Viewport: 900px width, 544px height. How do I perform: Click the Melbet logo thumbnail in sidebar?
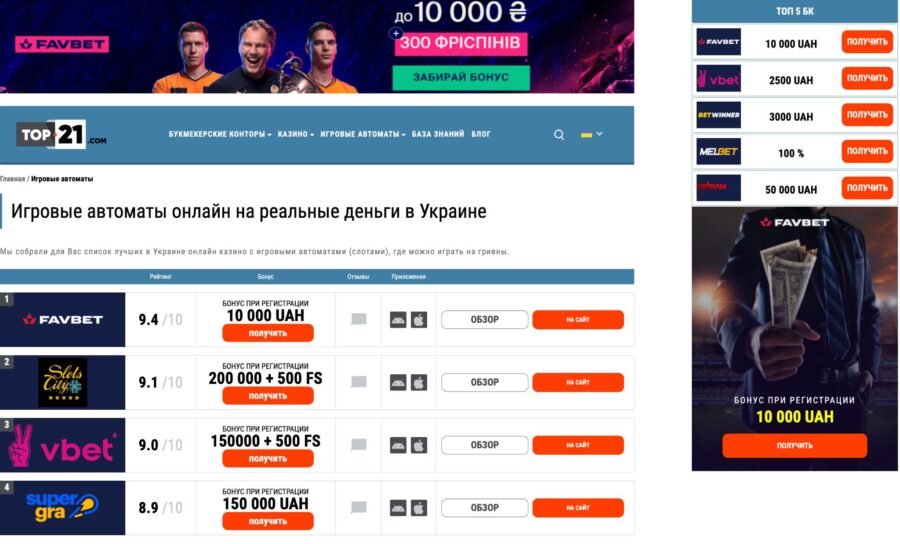[x=719, y=151]
